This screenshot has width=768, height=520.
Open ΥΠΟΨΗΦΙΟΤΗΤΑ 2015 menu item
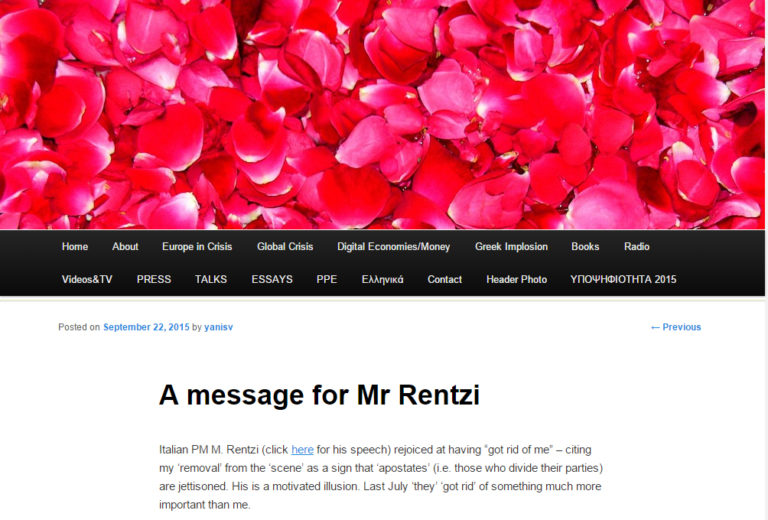click(x=623, y=280)
